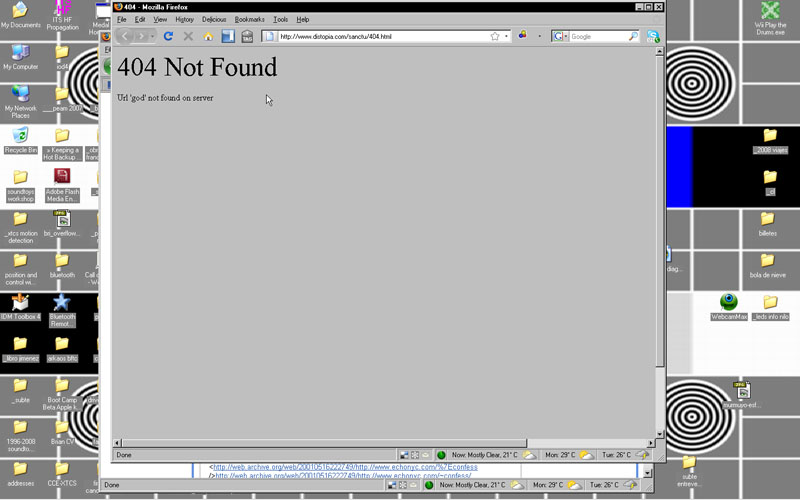Screen dimensions: 800x500
Task: Open WebcamMax desktop icon
Action: coord(729,303)
